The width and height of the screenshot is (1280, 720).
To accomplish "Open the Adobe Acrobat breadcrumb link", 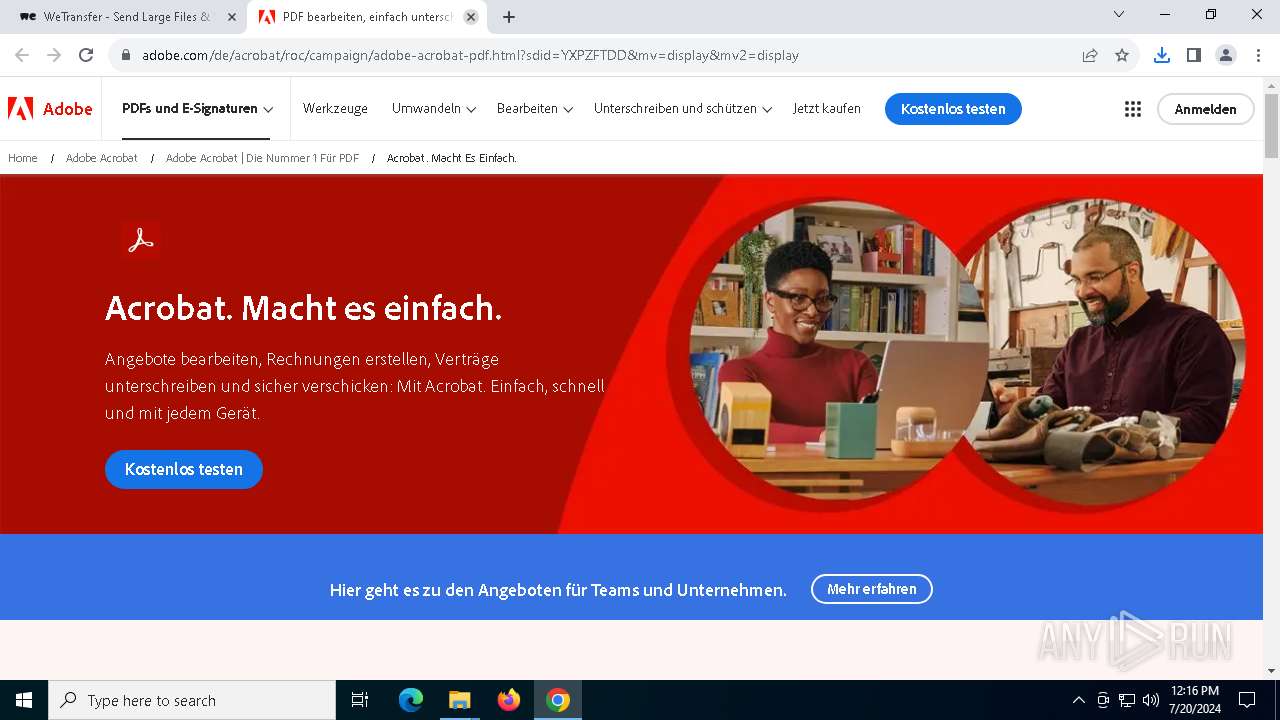I will [x=102, y=158].
